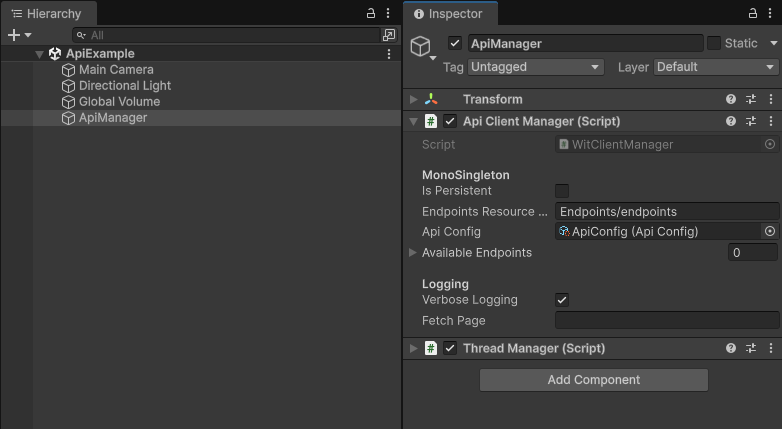Toggle the Is Persistent checkbox
This screenshot has height=429, width=782.
pyautogui.click(x=562, y=191)
